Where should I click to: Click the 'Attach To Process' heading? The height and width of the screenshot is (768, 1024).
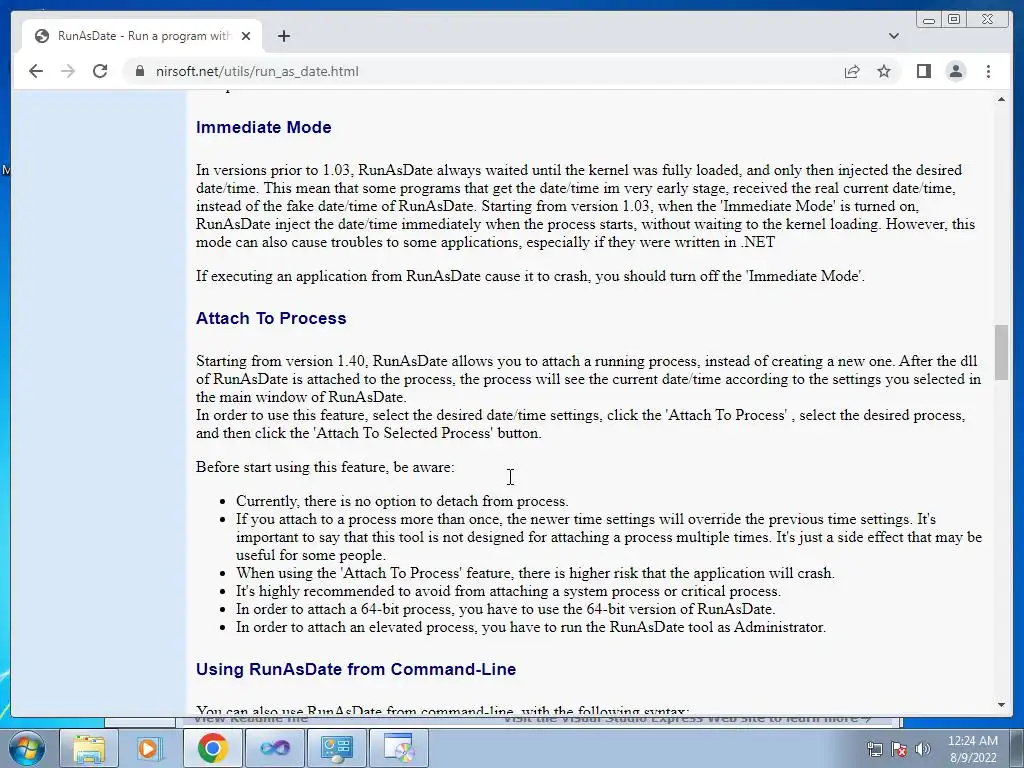pos(271,318)
